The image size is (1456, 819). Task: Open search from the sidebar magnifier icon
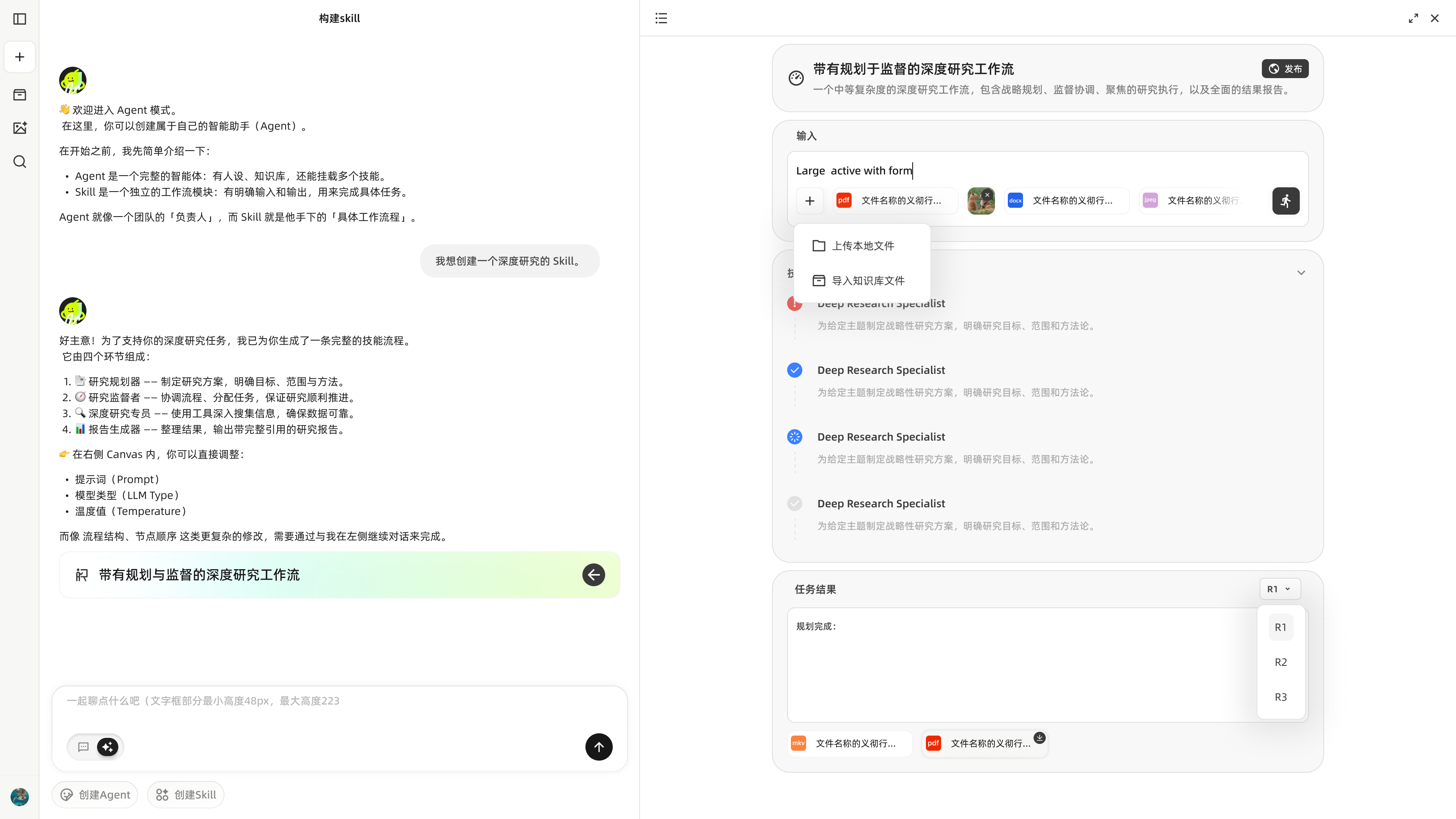[19, 162]
